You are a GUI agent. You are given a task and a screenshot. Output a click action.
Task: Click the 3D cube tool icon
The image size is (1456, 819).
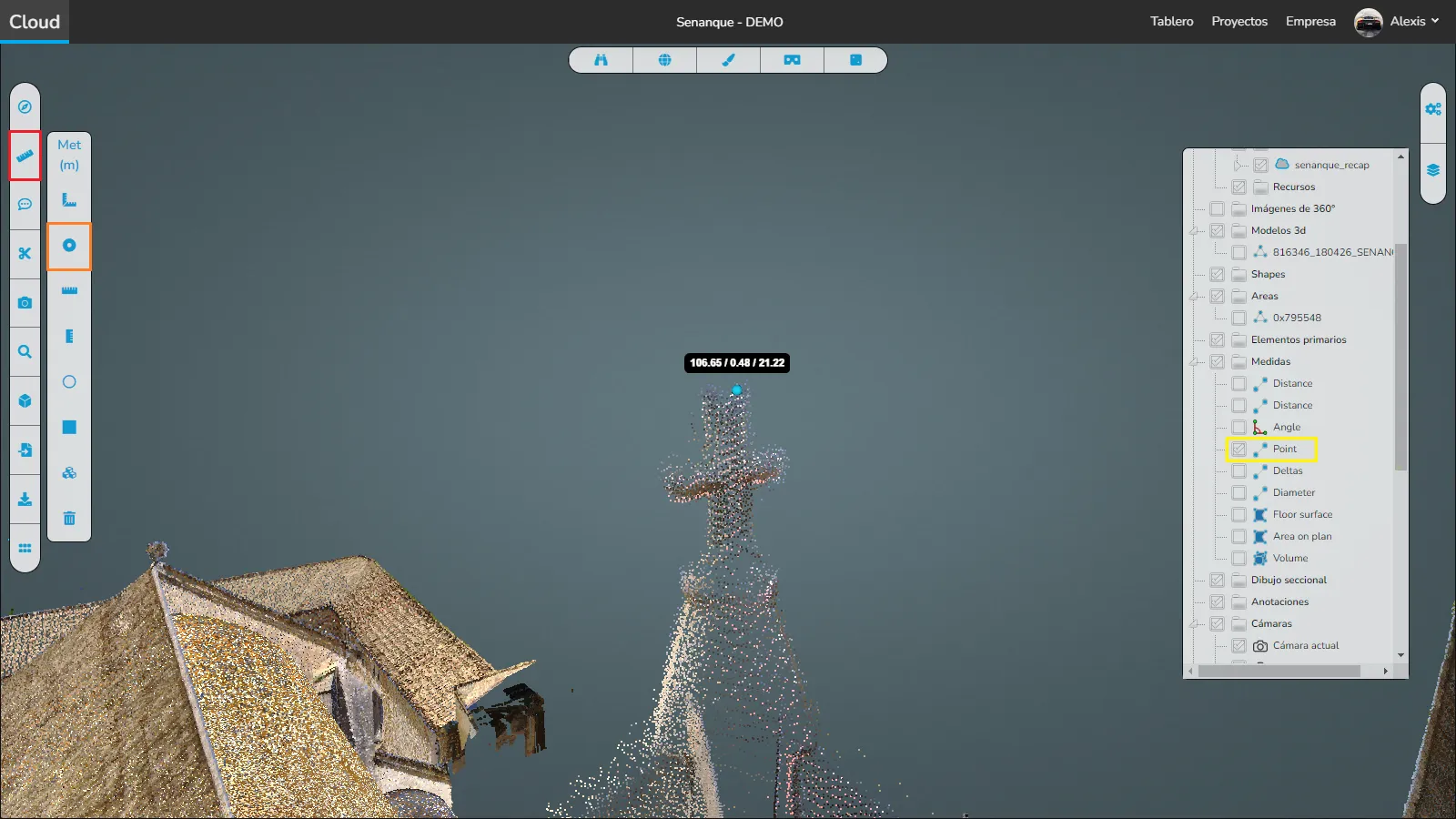coord(25,400)
